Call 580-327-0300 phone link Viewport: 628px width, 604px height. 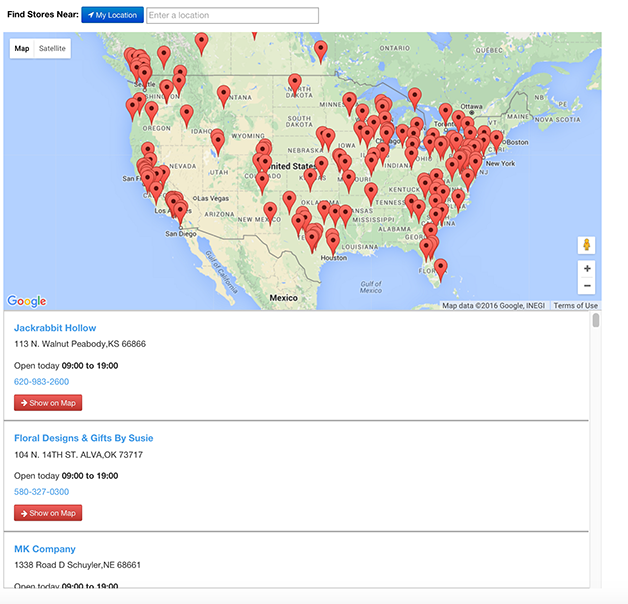(41, 491)
